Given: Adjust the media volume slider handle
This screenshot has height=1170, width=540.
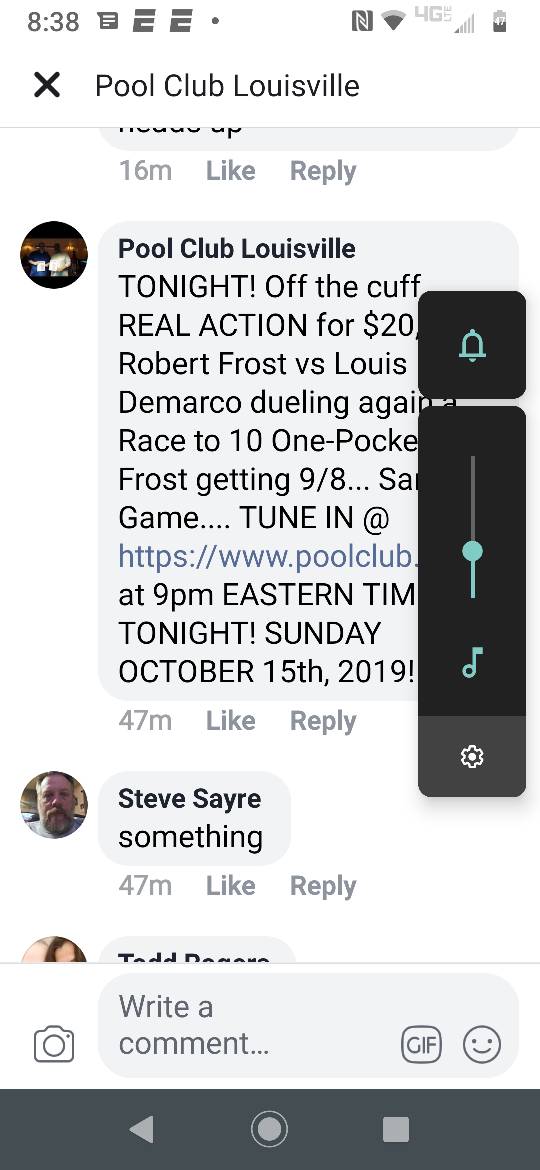Looking at the screenshot, I should tap(472, 552).
